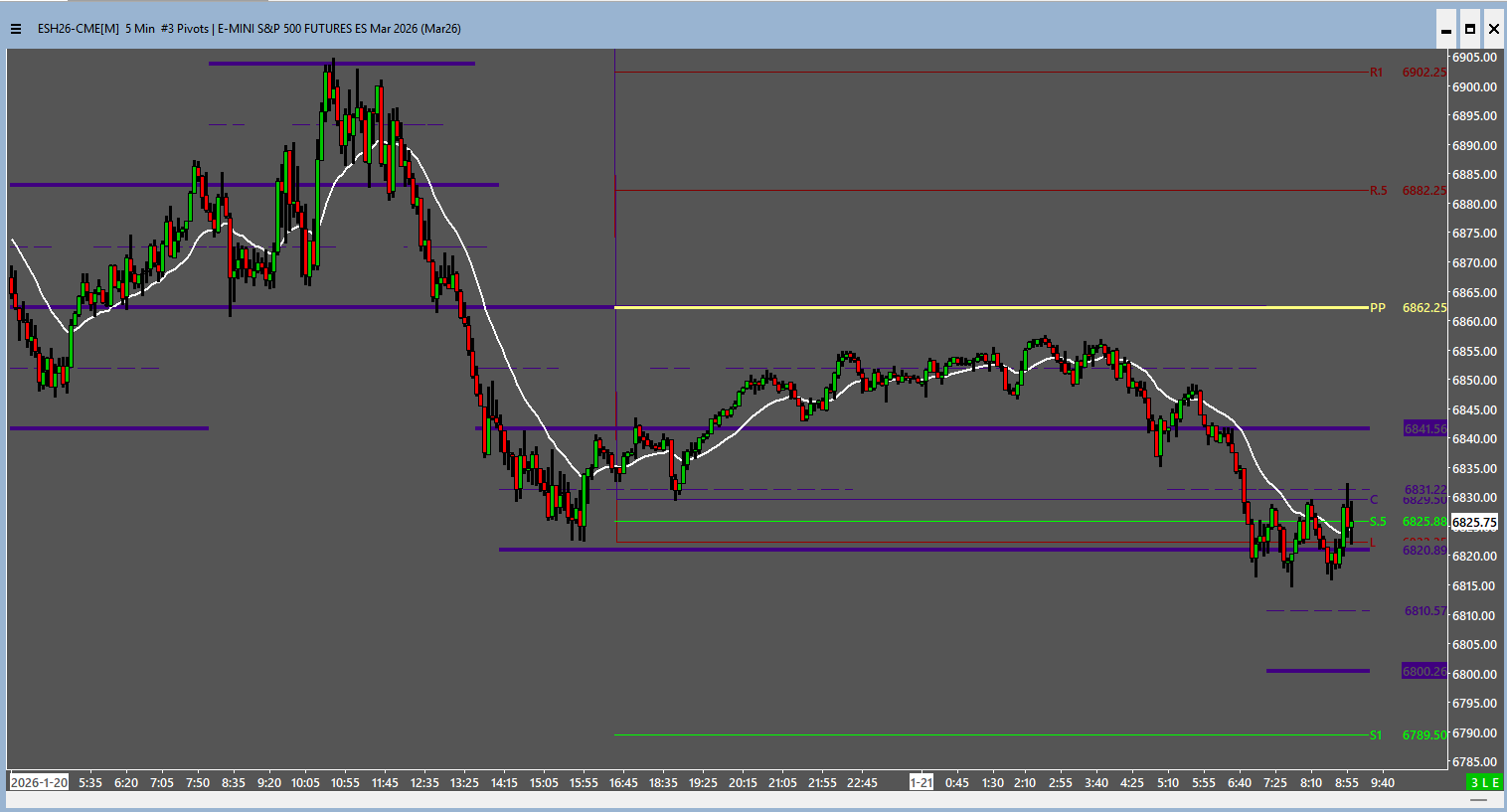Screen dimensions: 1507x812
Task: Open the hamburger menu in the chart title bar
Action: tap(16, 29)
